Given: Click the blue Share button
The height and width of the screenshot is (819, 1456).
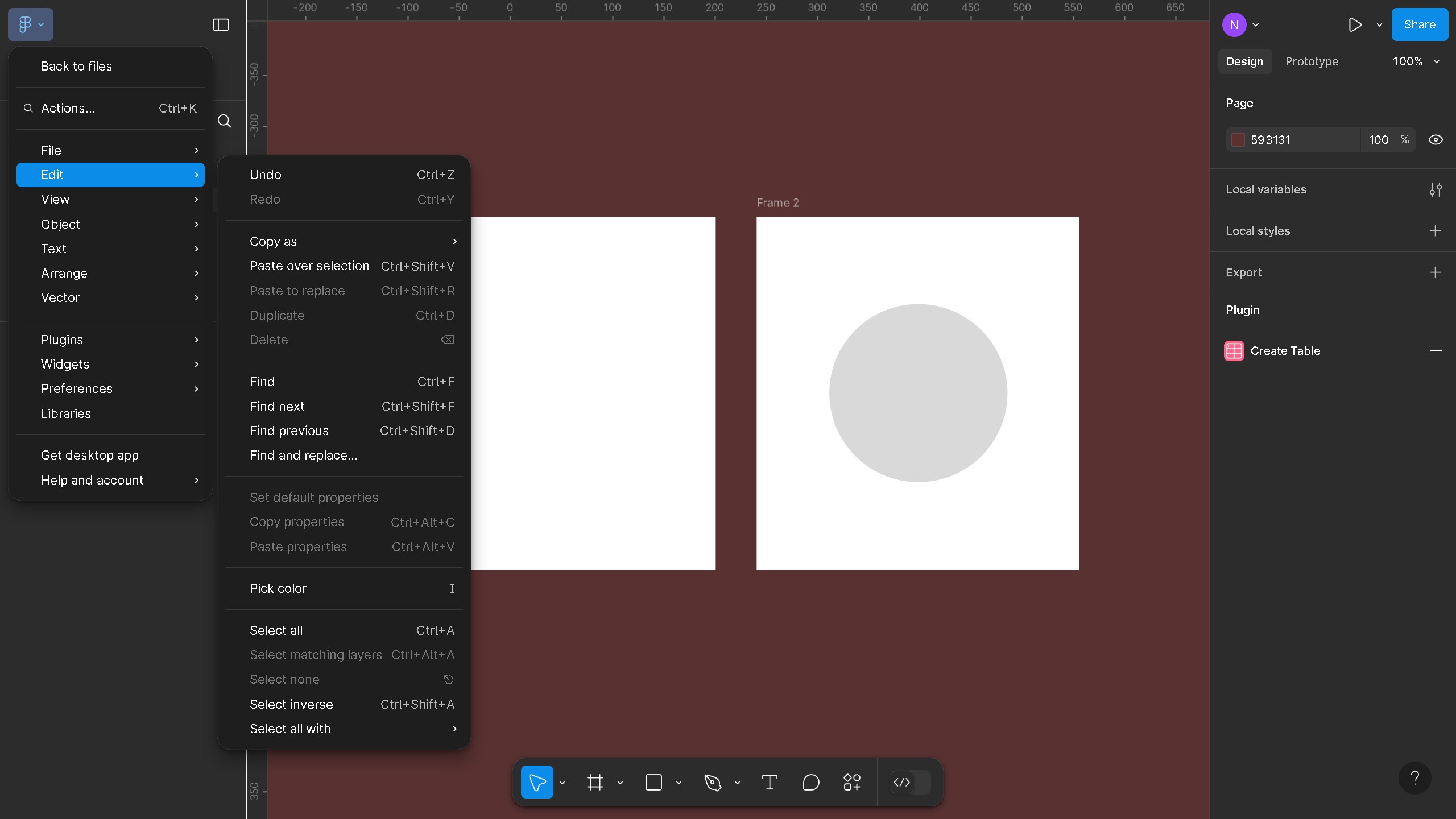Looking at the screenshot, I should tap(1419, 24).
